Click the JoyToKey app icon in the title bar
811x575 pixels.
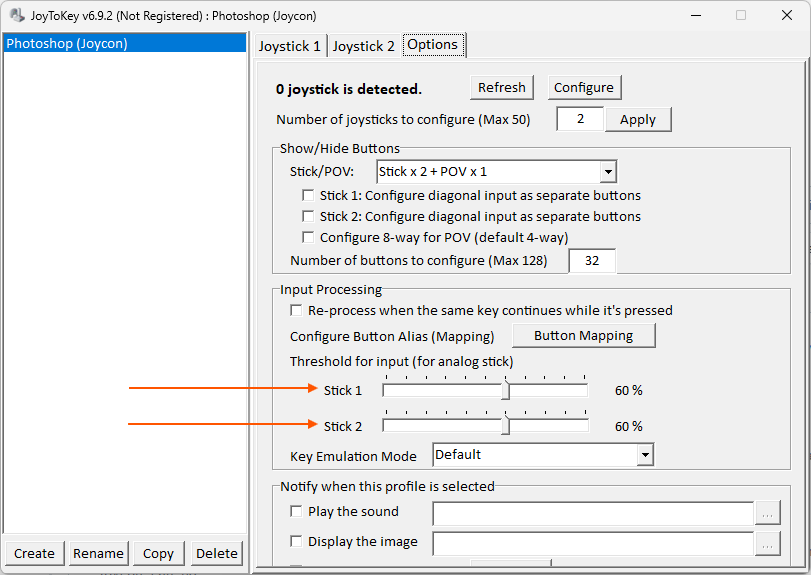17,16
